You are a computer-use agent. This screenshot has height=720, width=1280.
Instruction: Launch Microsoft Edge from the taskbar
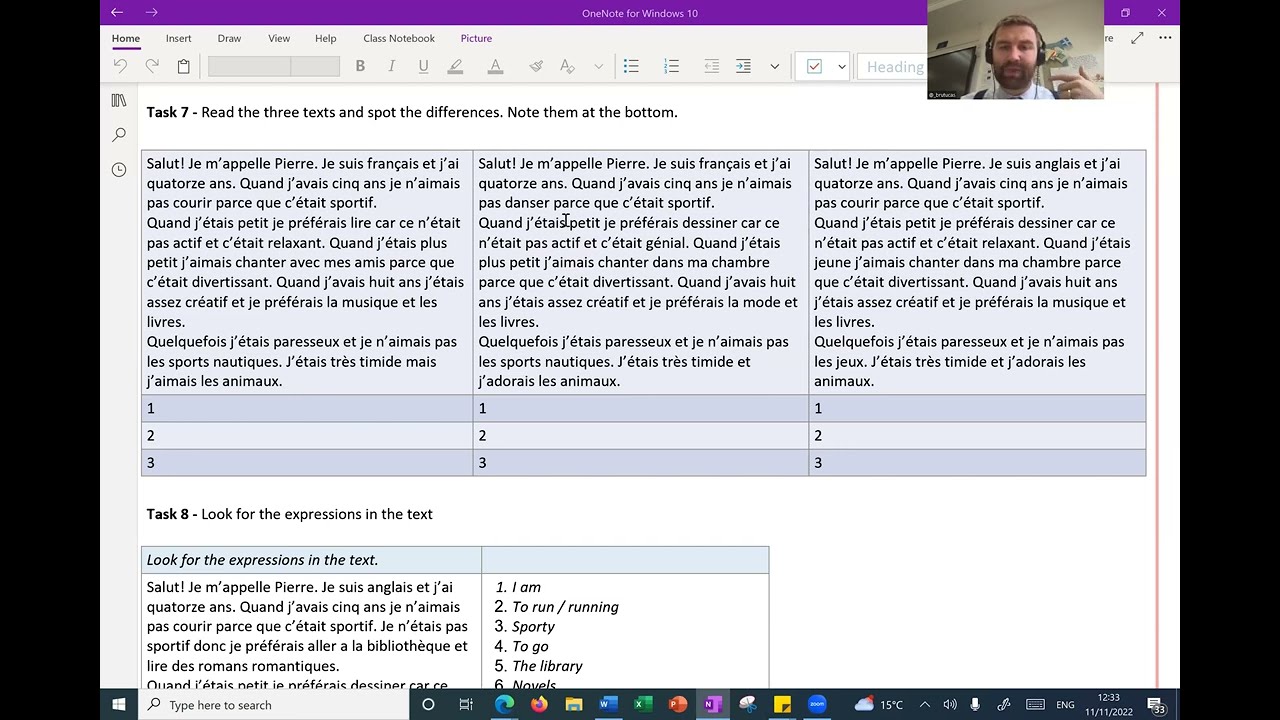pos(504,705)
